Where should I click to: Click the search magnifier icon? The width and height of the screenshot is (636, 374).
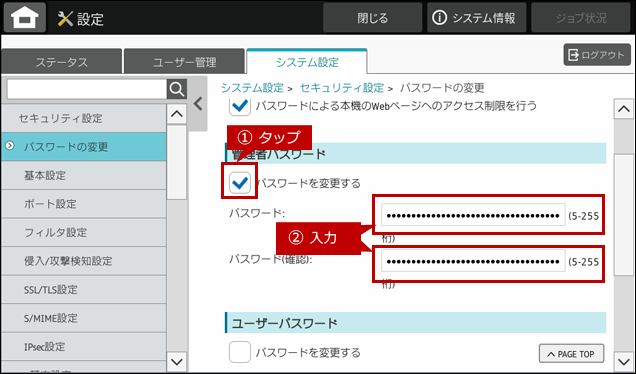pos(177,89)
